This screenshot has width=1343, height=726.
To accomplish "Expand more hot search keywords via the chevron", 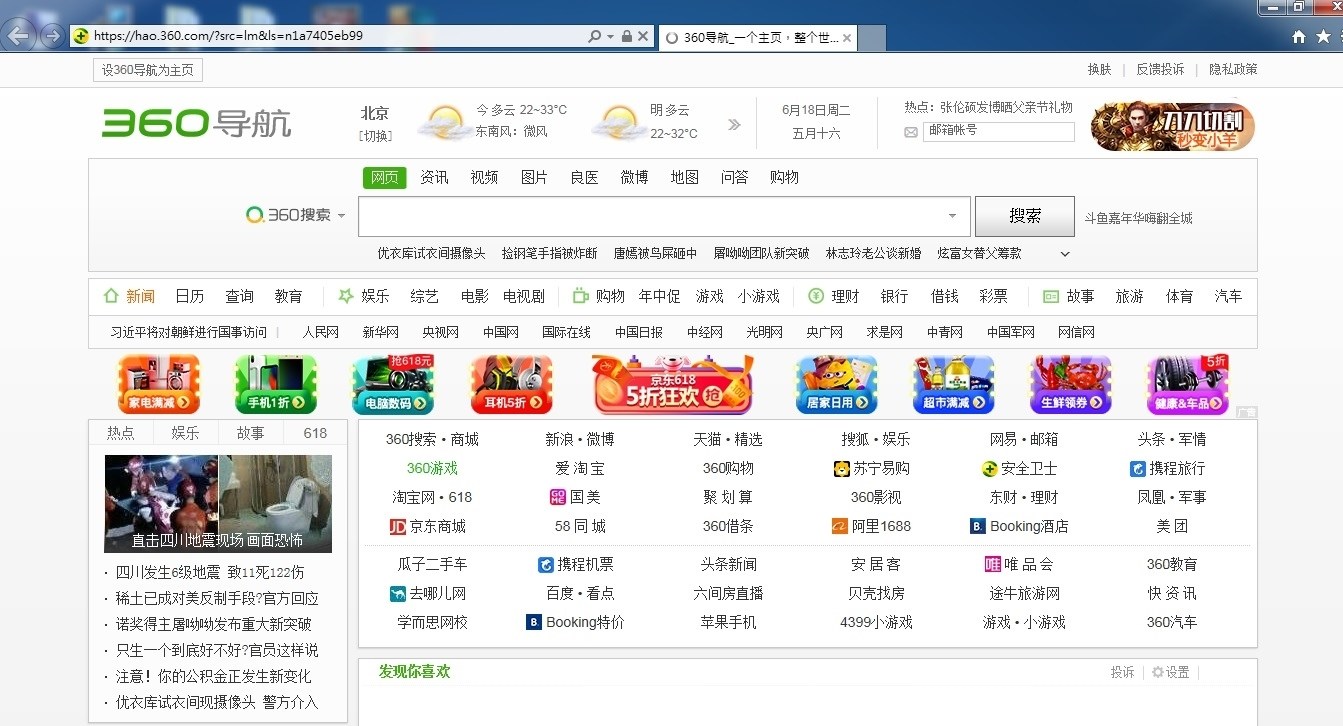I will [1063, 253].
